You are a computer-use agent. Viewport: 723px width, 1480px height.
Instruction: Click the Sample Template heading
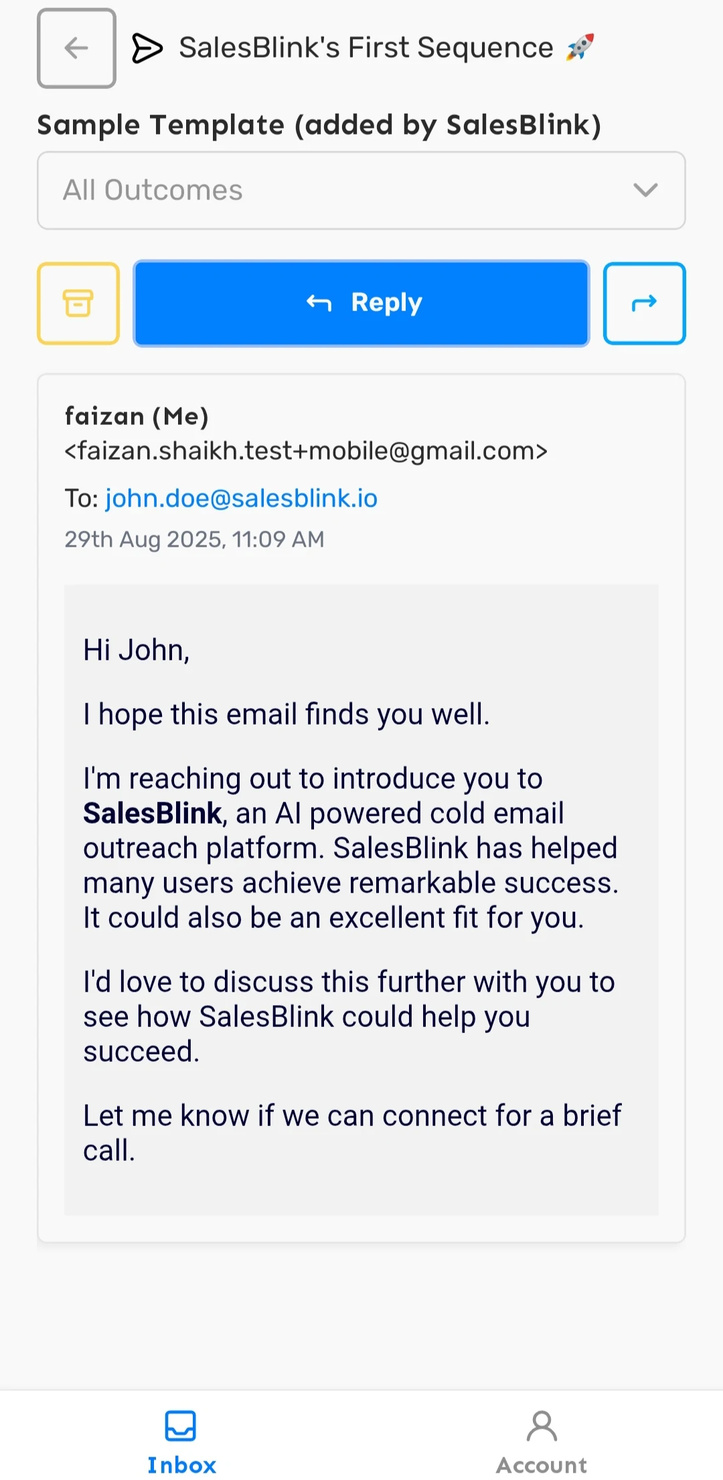319,125
